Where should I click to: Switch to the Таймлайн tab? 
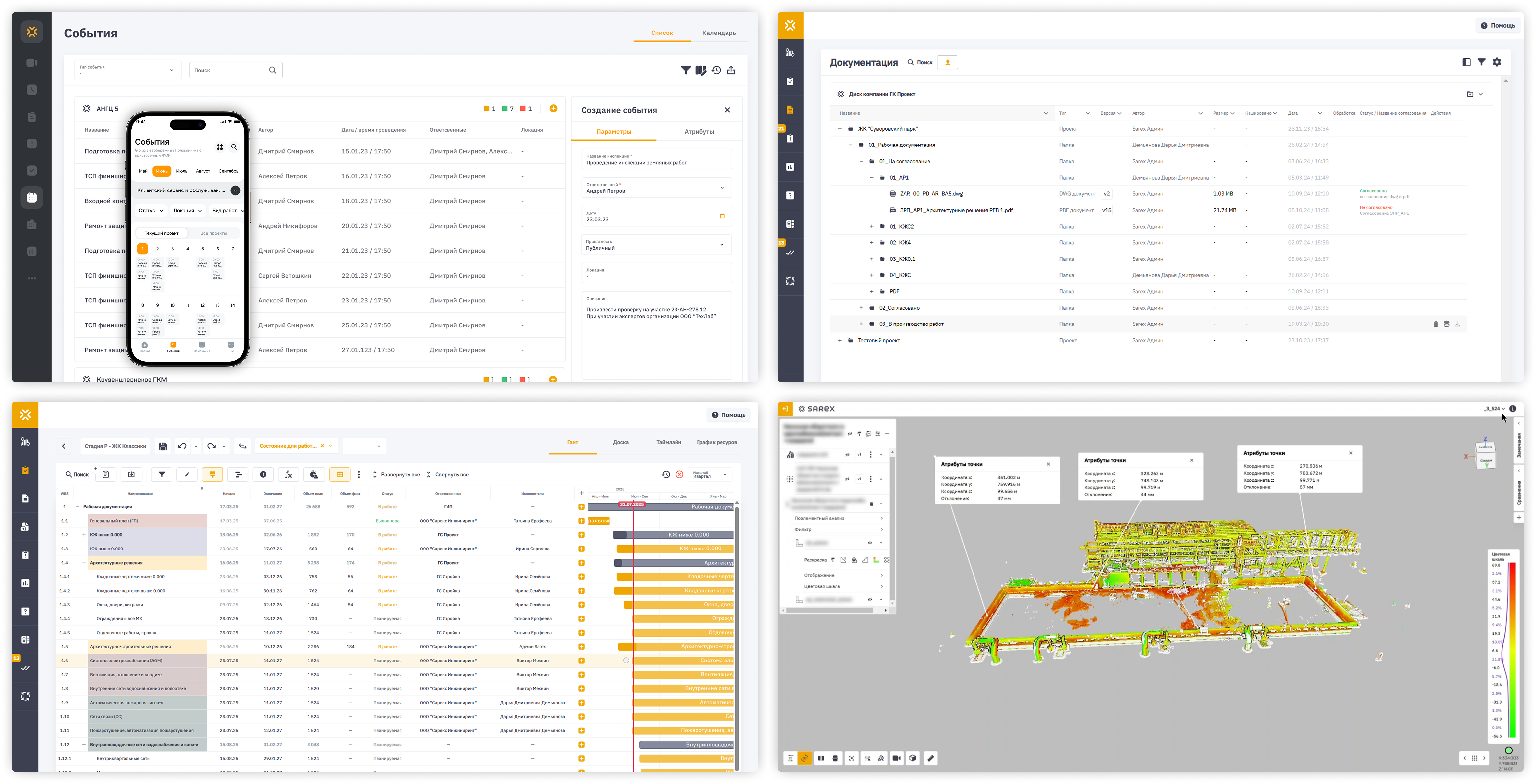click(668, 442)
